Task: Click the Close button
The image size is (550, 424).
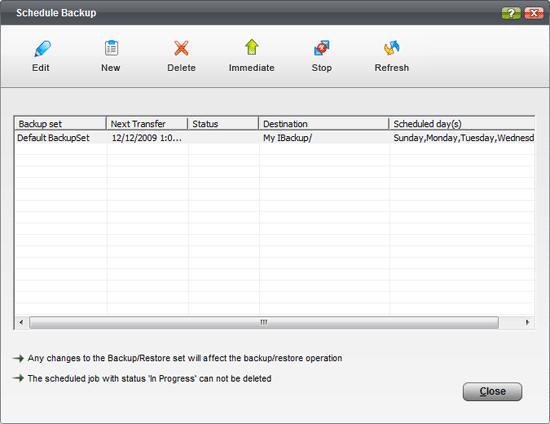Action: [492, 391]
